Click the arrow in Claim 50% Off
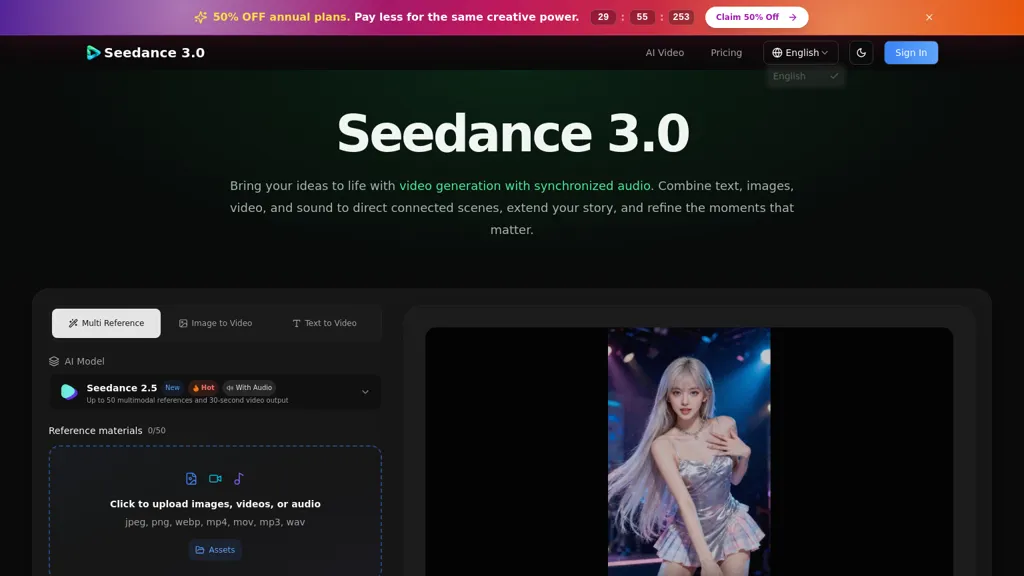The width and height of the screenshot is (1024, 576). tap(792, 18)
